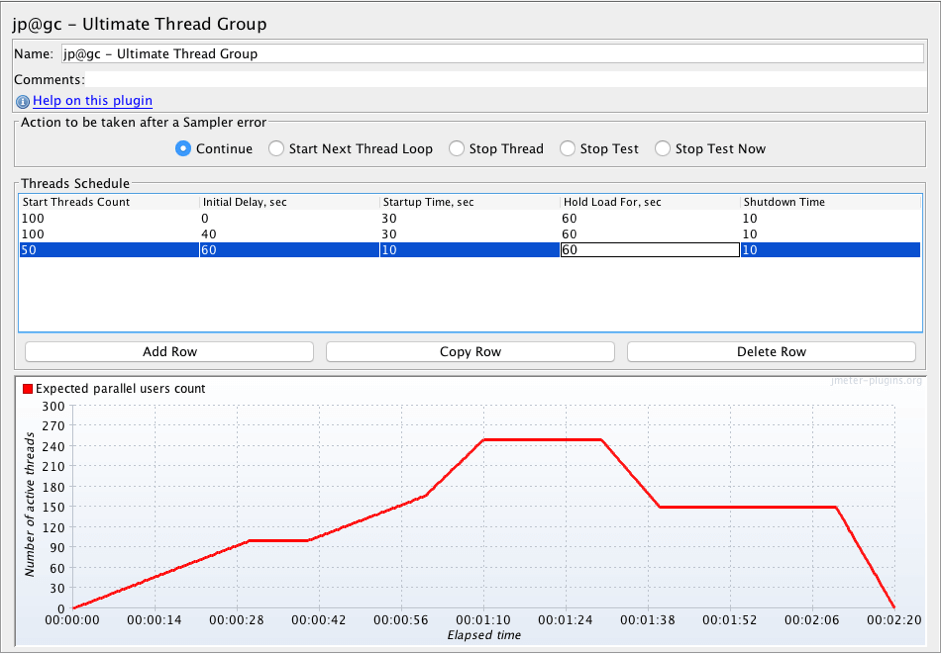Click the Number of active threads axis label

(30, 507)
